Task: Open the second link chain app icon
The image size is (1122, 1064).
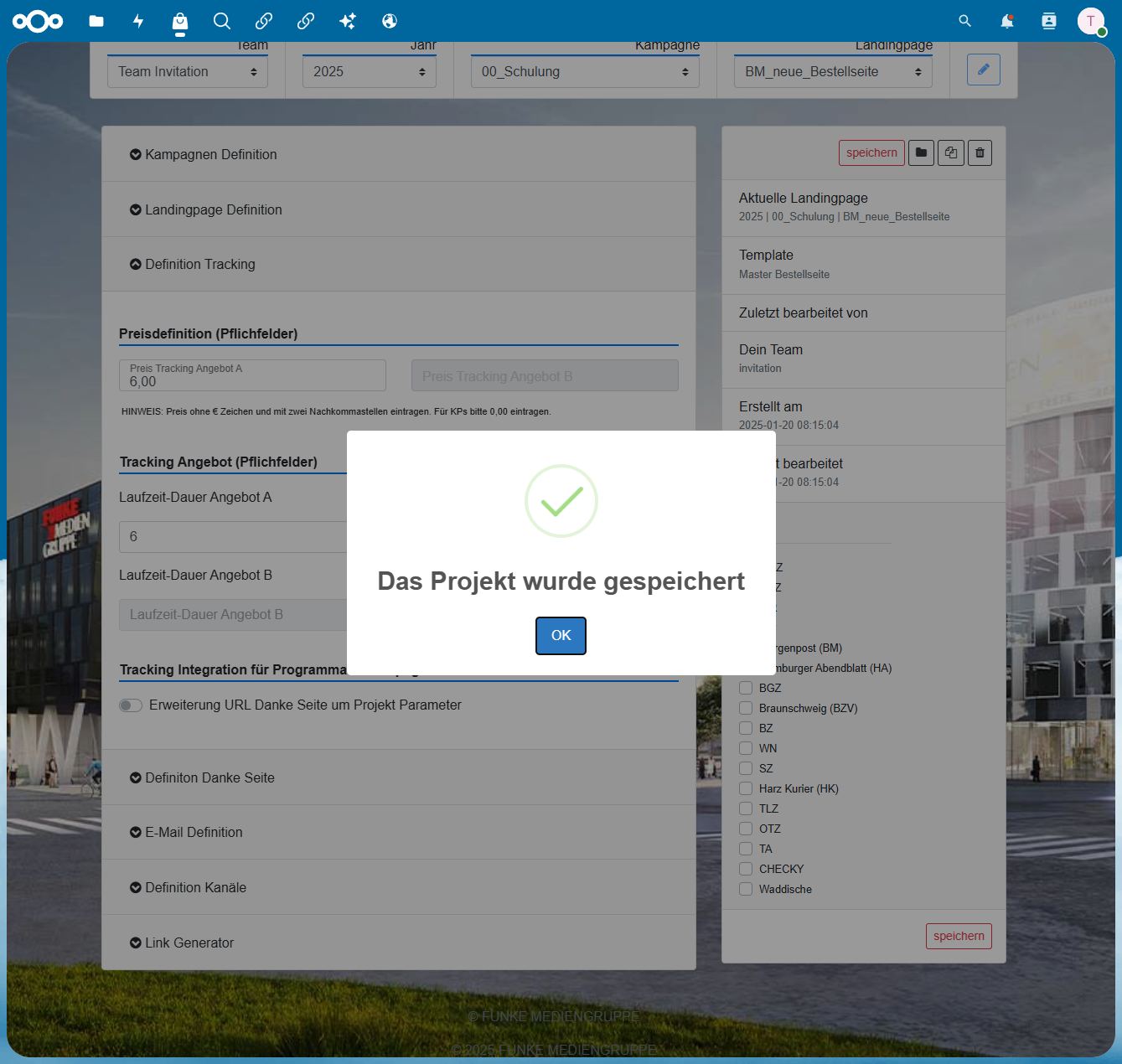Action: click(306, 21)
